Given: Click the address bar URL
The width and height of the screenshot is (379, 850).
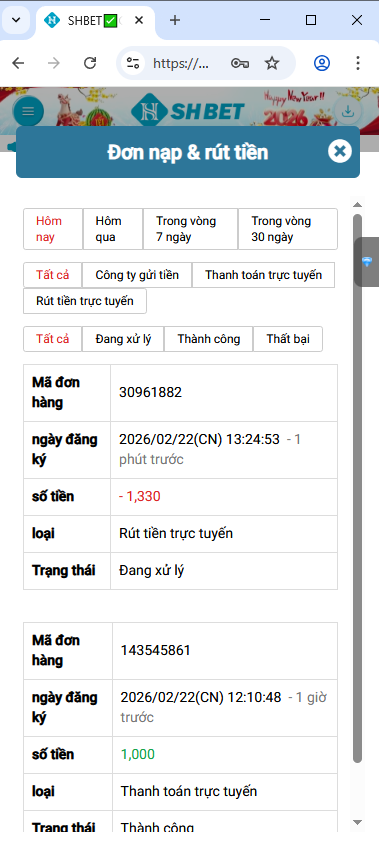Looking at the screenshot, I should (181, 63).
